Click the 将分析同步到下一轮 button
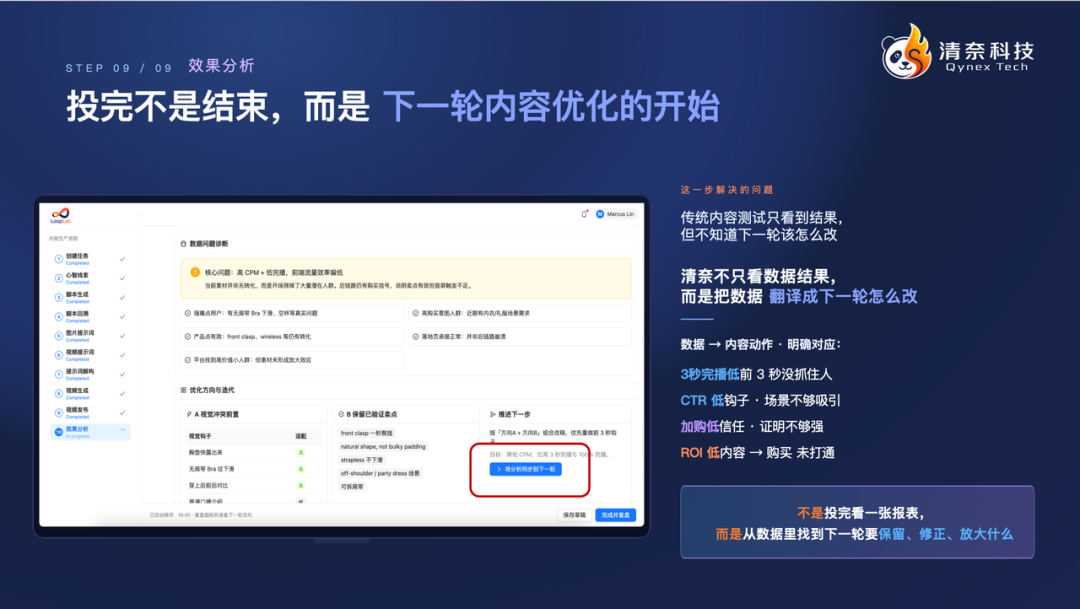The height and width of the screenshot is (609, 1080). click(x=526, y=469)
